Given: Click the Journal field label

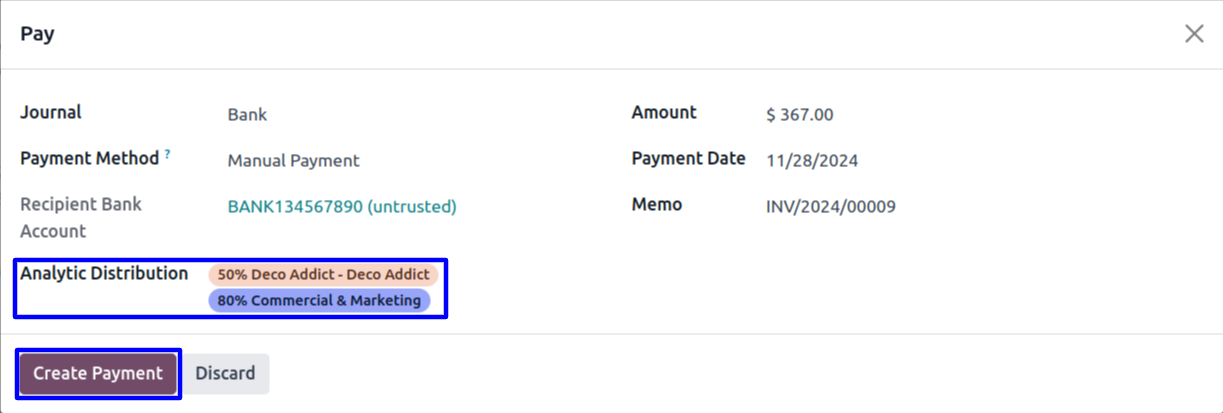Looking at the screenshot, I should [51, 113].
